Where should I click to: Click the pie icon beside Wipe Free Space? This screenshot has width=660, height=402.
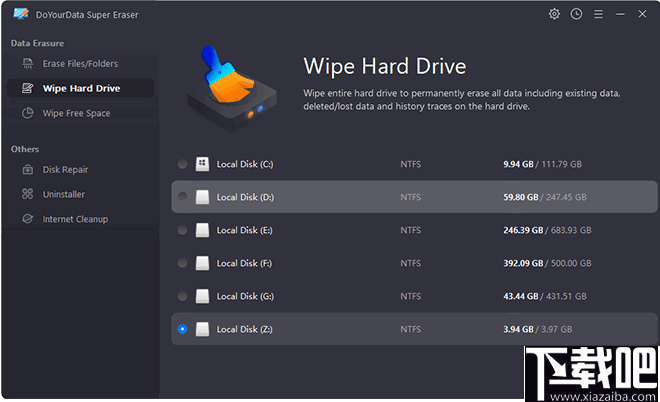click(x=28, y=113)
